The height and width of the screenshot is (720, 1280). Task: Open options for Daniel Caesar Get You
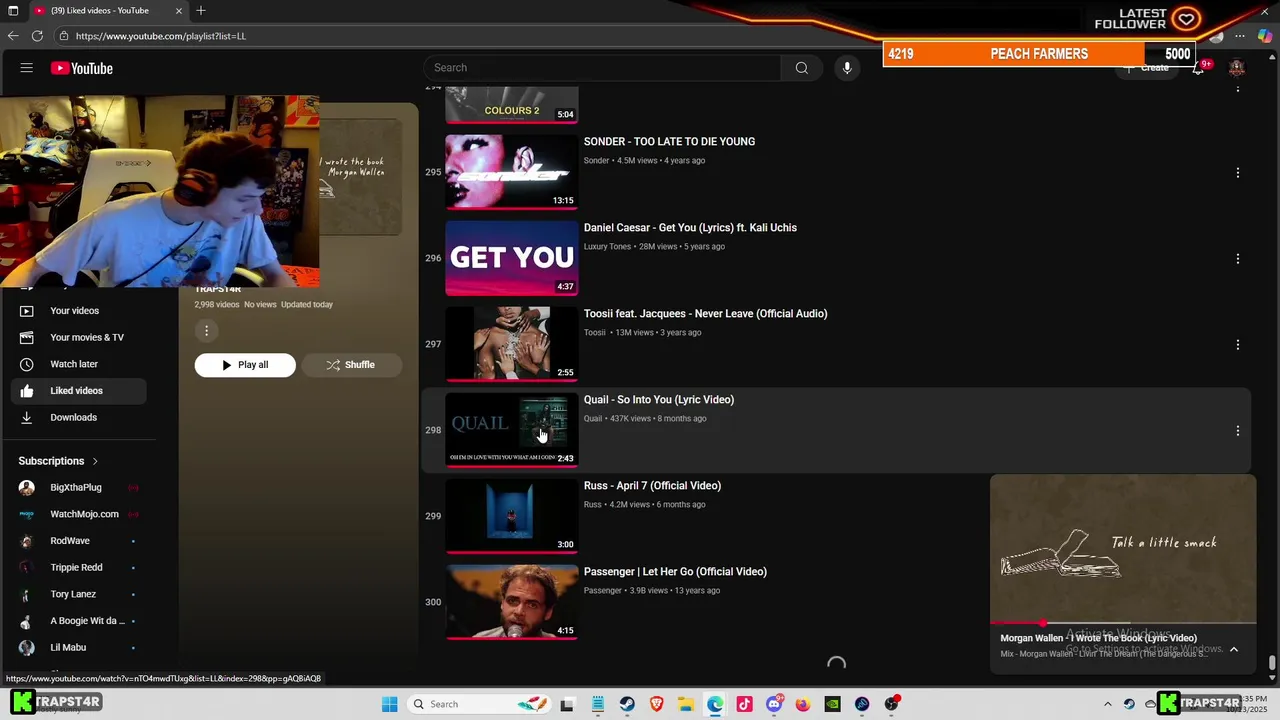(1237, 259)
